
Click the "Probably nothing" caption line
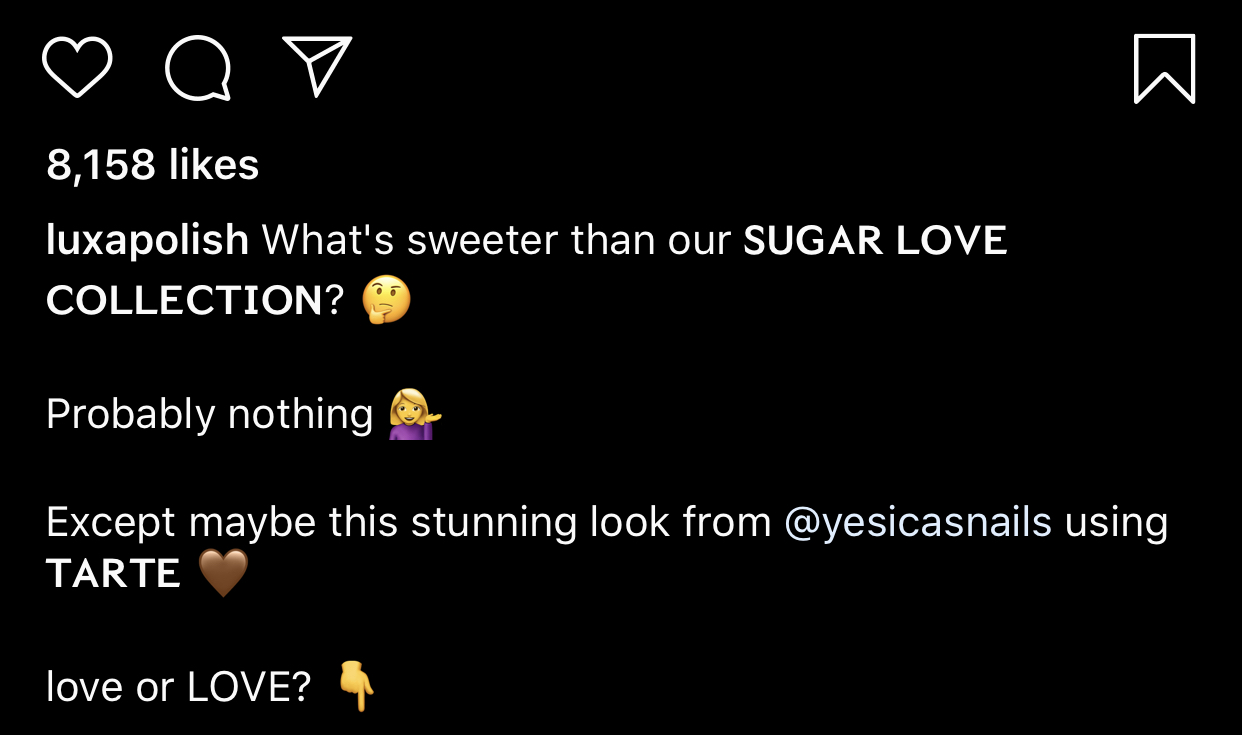[x=210, y=414]
